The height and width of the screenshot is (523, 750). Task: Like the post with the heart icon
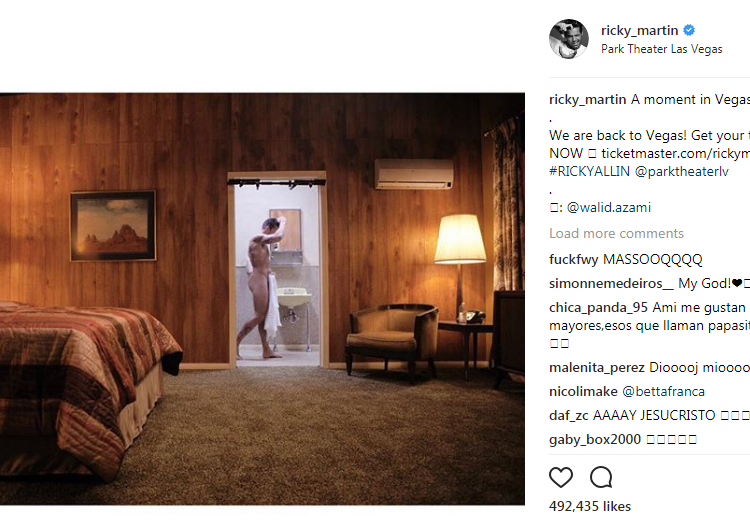[561, 477]
